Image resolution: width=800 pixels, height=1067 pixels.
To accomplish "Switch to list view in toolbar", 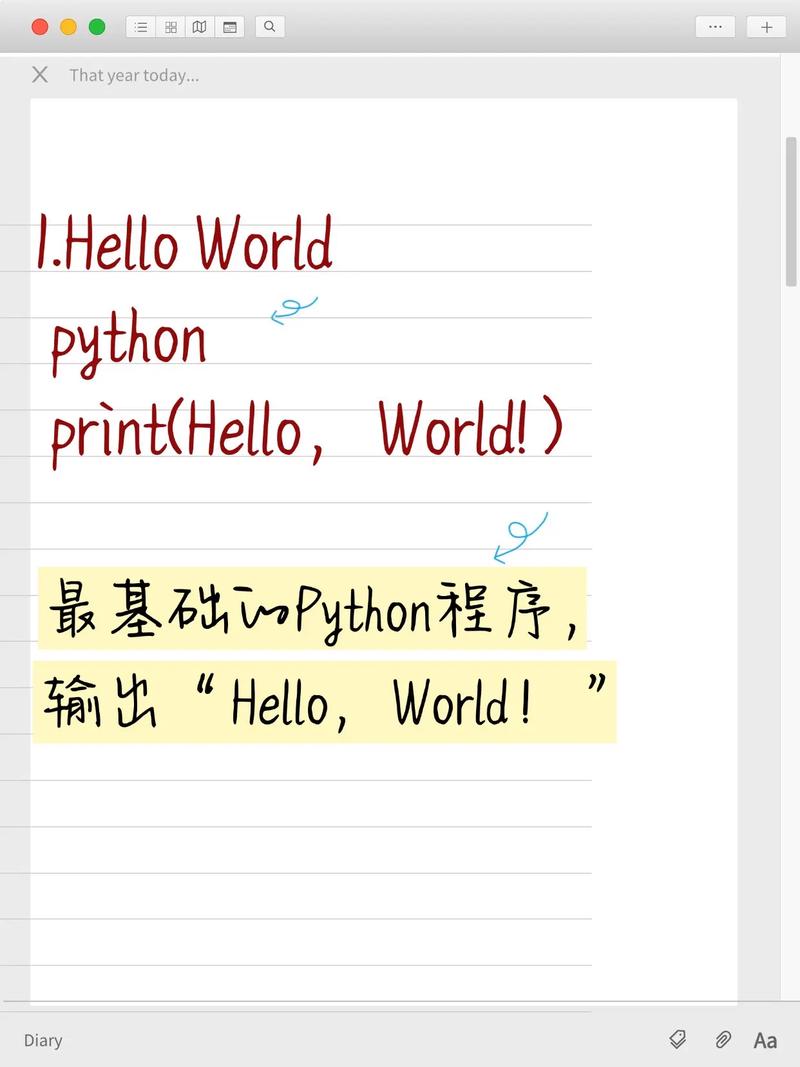I will pos(141,27).
